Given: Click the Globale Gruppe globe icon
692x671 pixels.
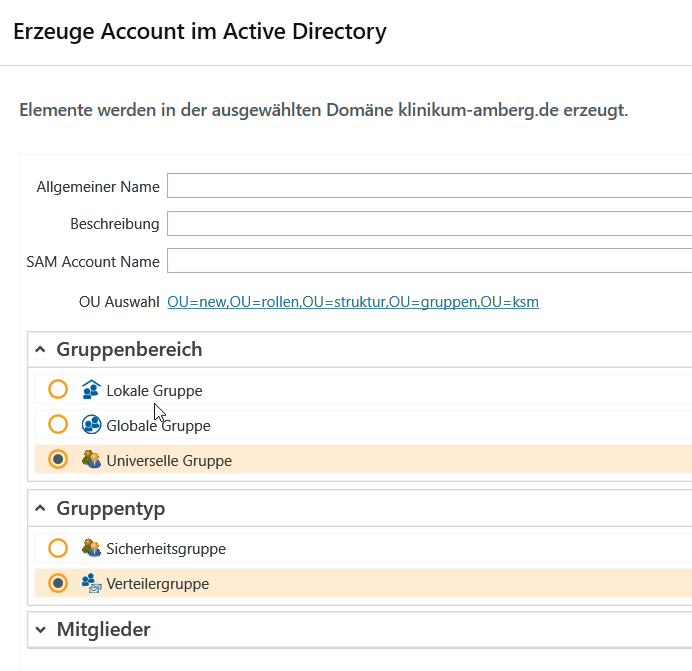Looking at the screenshot, I should (x=91, y=425).
